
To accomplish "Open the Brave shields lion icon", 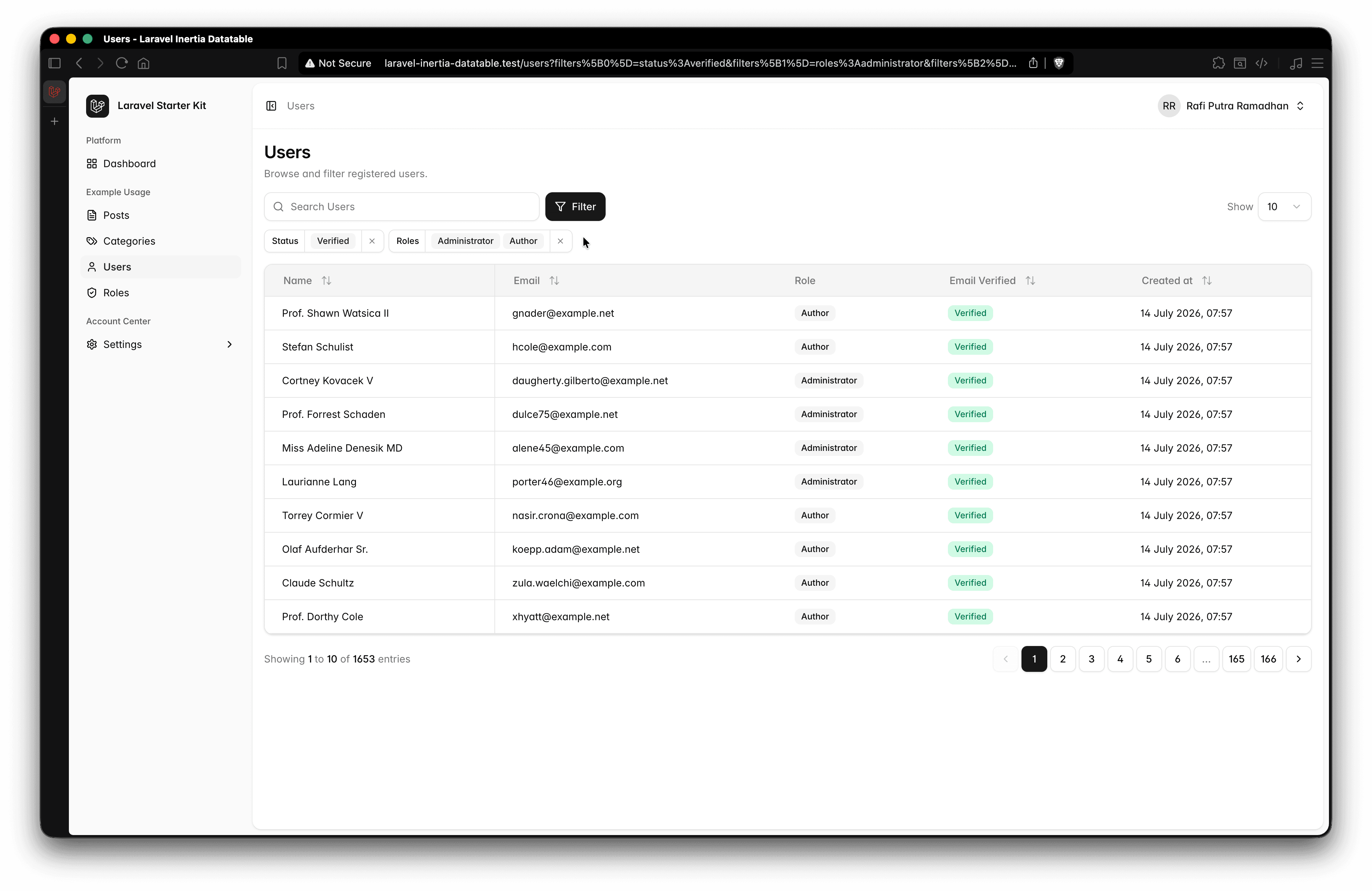I will click(x=1059, y=63).
